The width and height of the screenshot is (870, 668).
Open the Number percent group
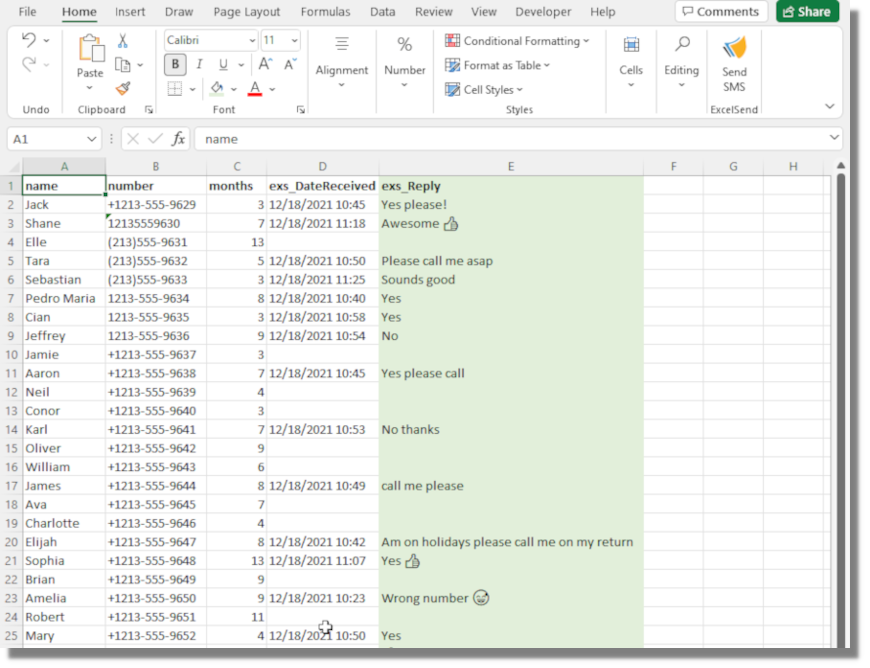click(x=404, y=61)
